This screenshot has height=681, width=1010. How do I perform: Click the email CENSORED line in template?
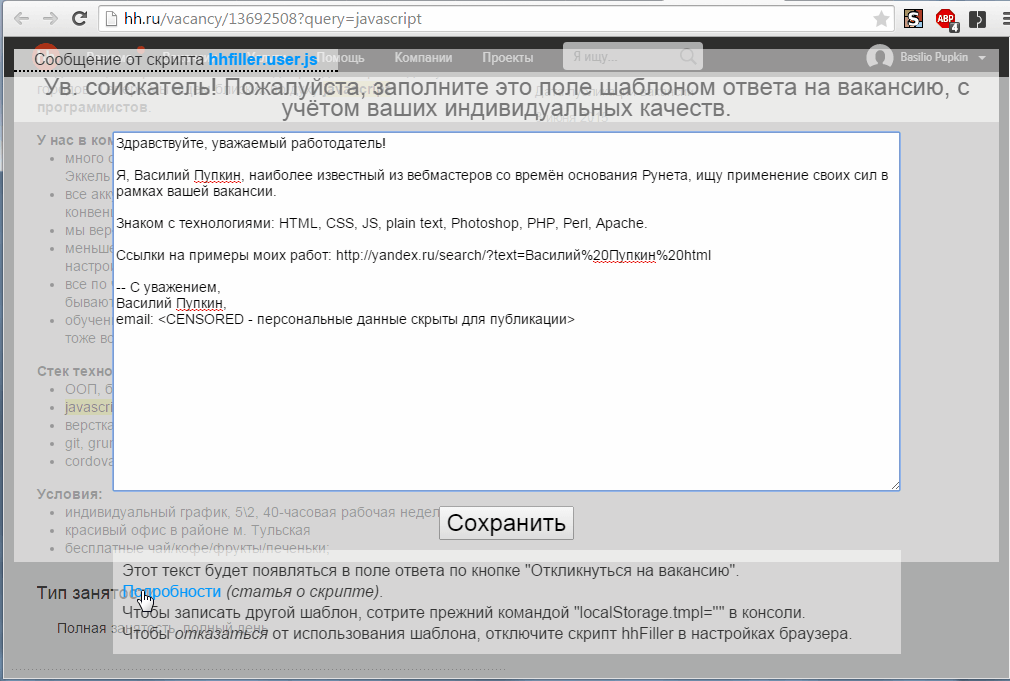(345, 320)
